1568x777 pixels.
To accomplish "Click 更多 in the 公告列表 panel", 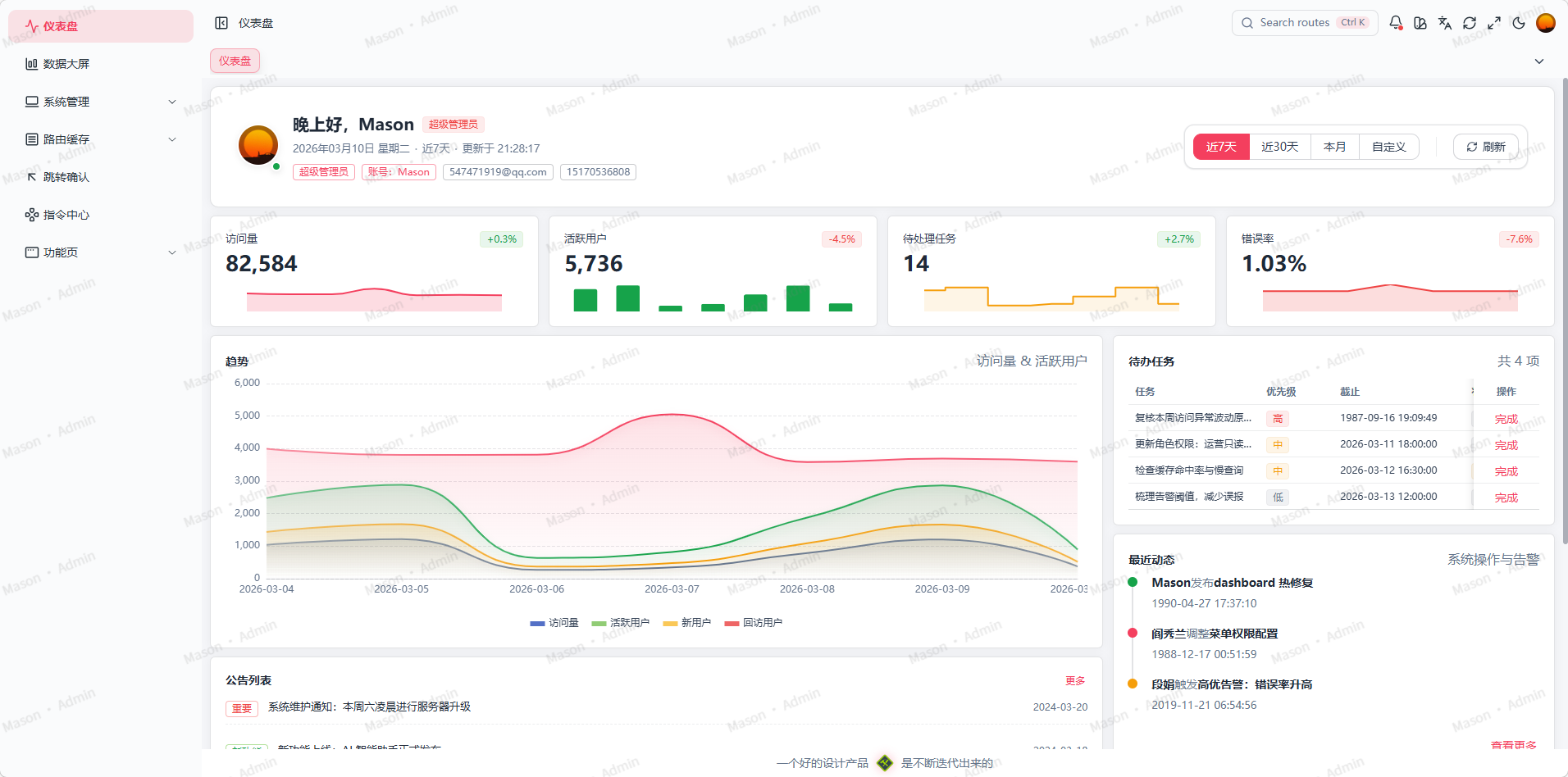I will 1074,681.
